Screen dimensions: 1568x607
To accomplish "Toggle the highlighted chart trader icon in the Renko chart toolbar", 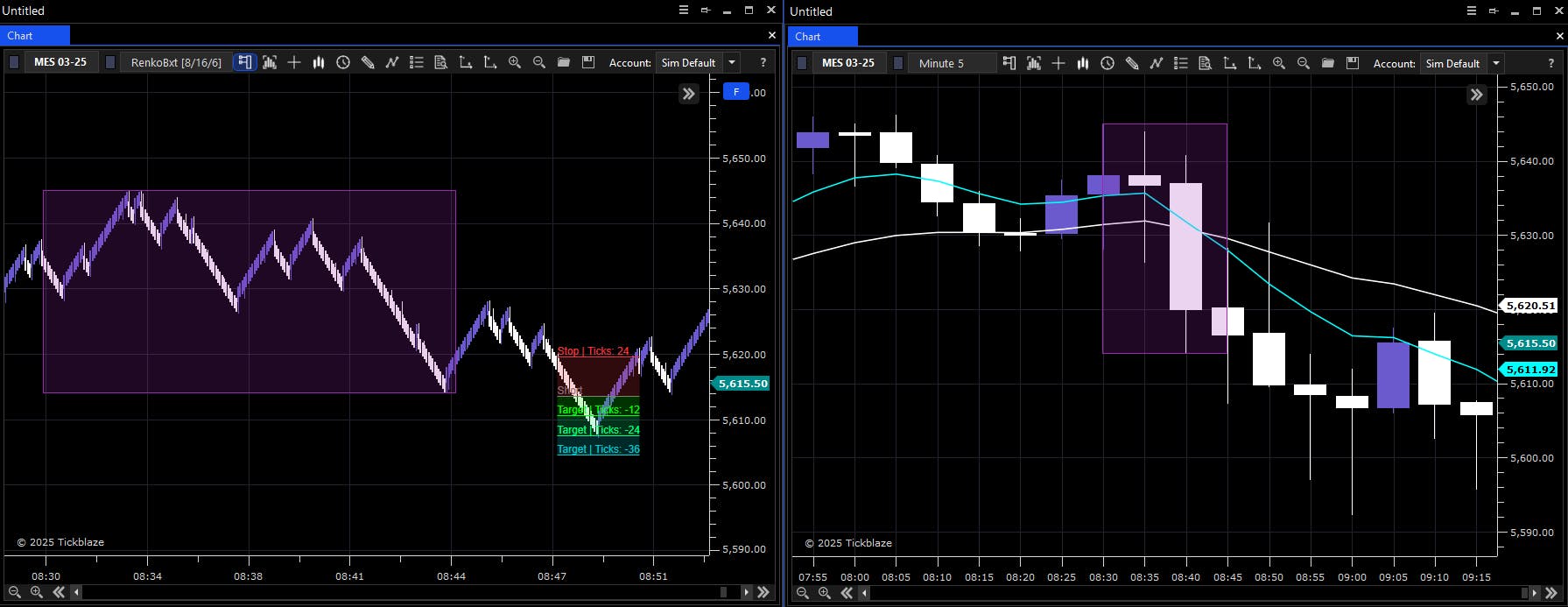I will [x=245, y=62].
